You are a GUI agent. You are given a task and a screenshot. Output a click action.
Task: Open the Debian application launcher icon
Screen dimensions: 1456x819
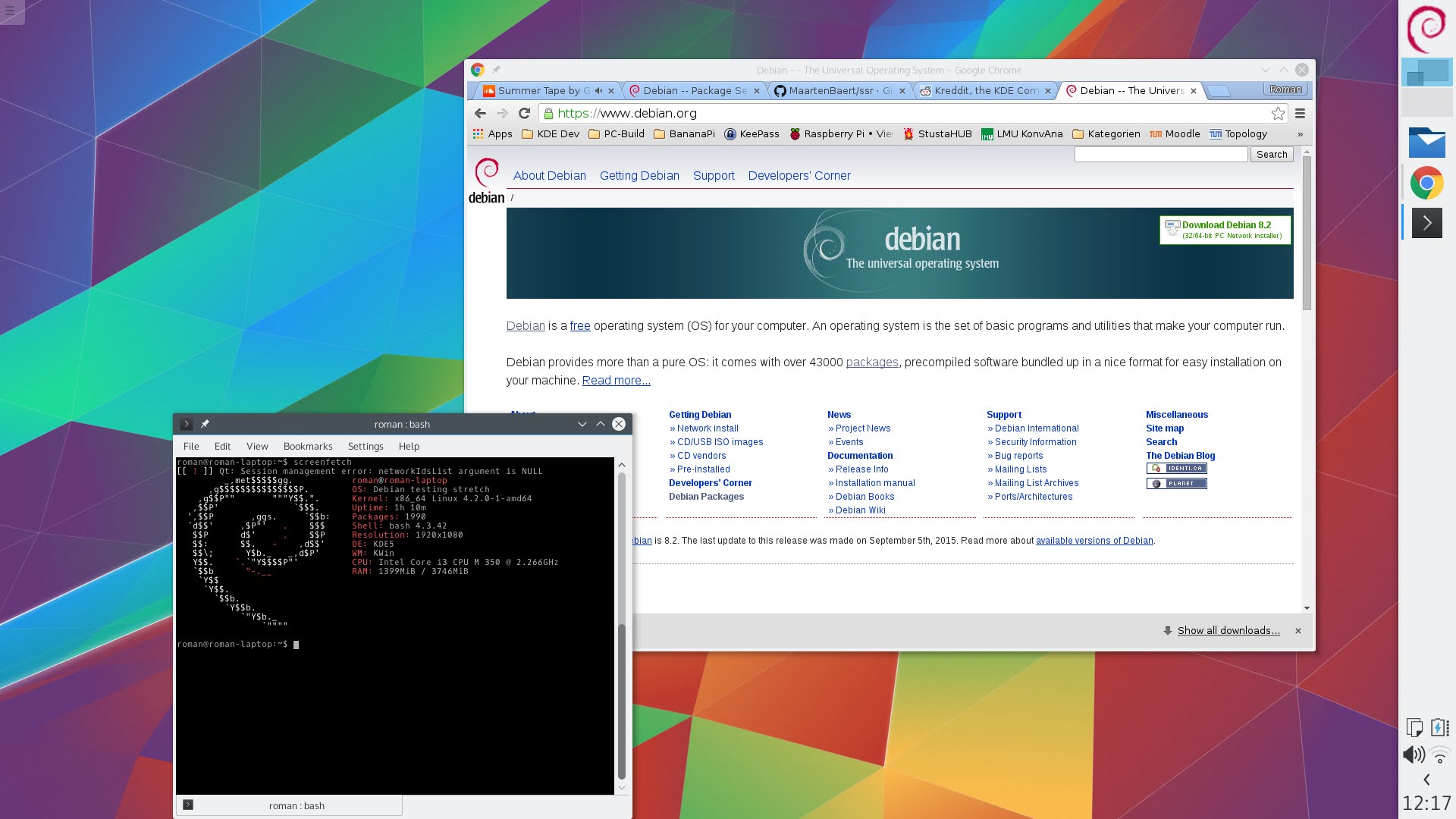point(1426,29)
